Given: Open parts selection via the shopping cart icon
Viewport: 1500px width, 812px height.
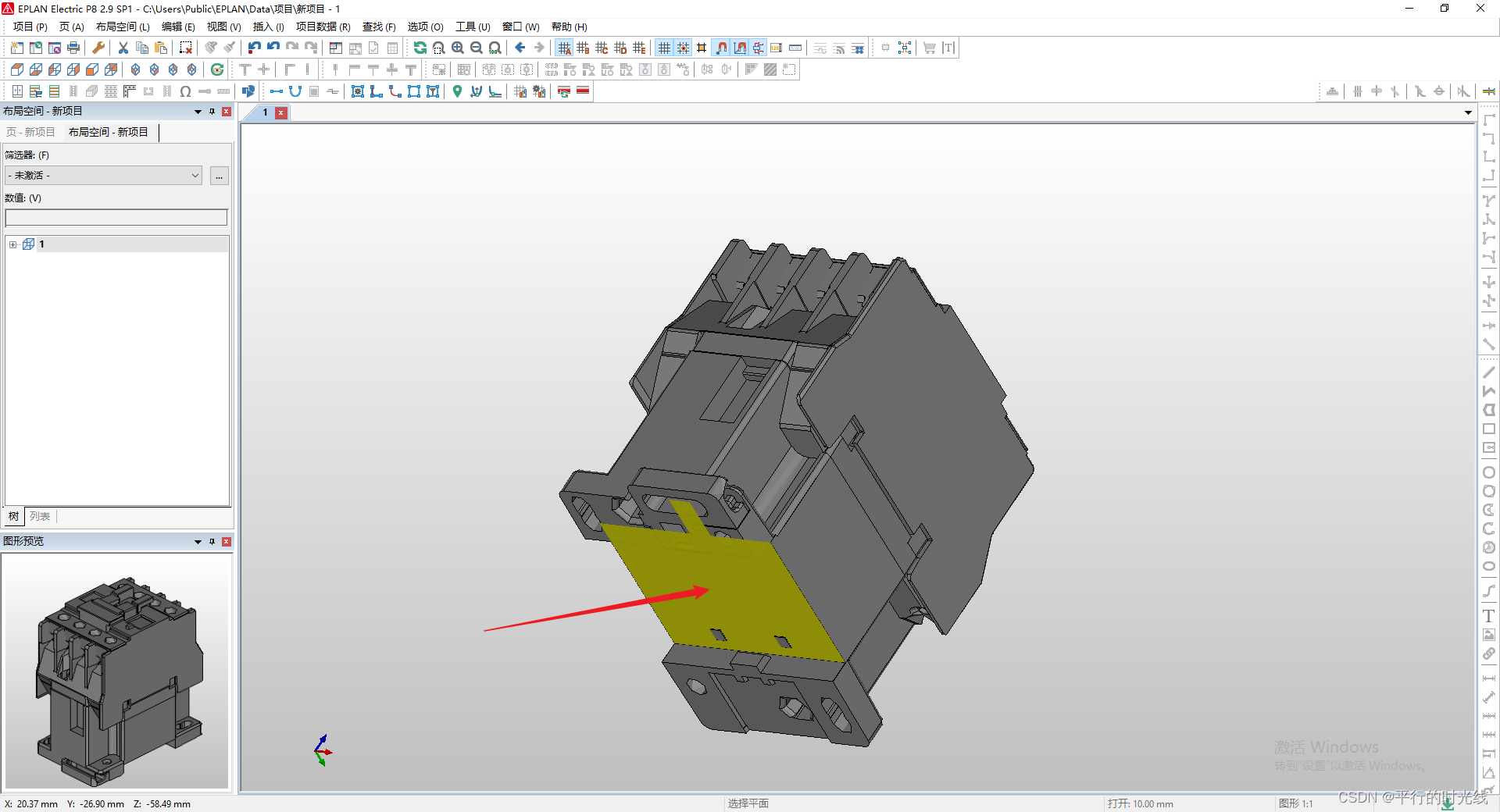Looking at the screenshot, I should pos(930,48).
